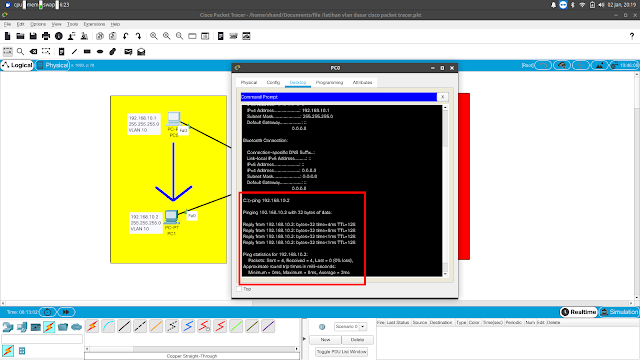Close the Command Prompt with X button

442,97
